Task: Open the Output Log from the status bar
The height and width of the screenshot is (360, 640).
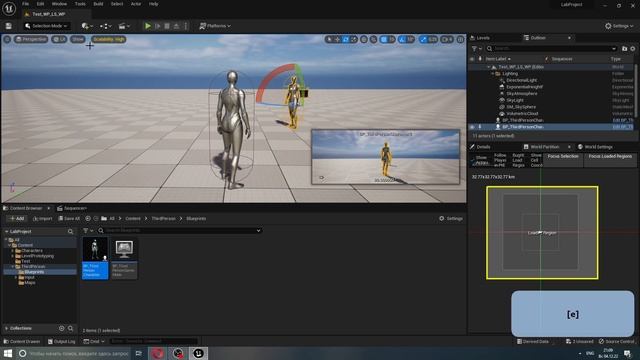Action: click(61, 341)
